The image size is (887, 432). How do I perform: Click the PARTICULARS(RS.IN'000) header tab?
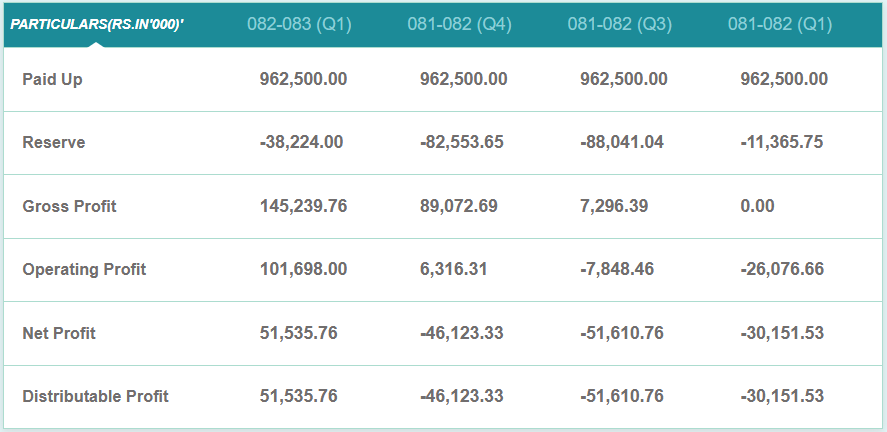97,23
